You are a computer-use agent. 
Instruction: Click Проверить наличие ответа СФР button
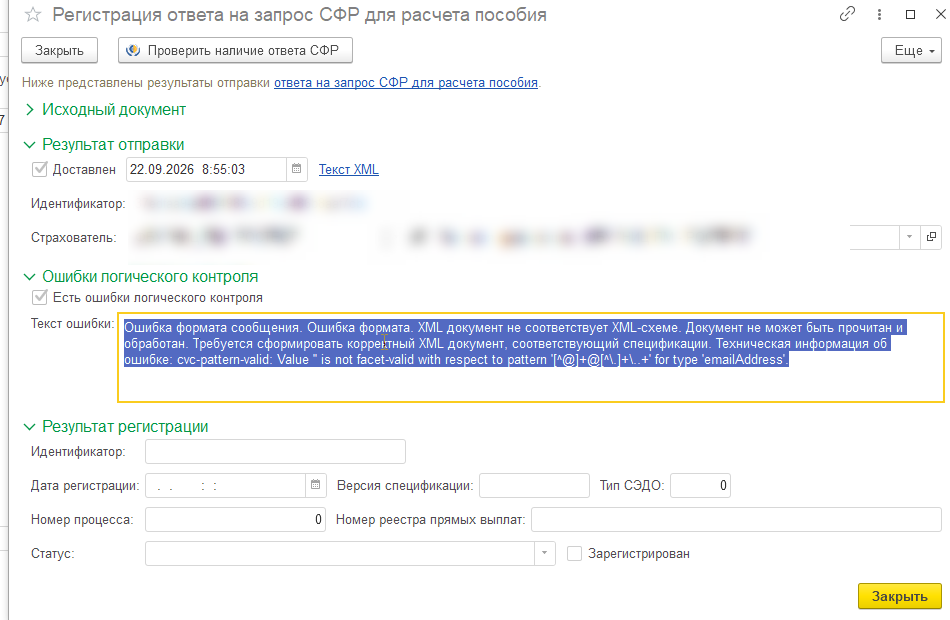pos(235,50)
